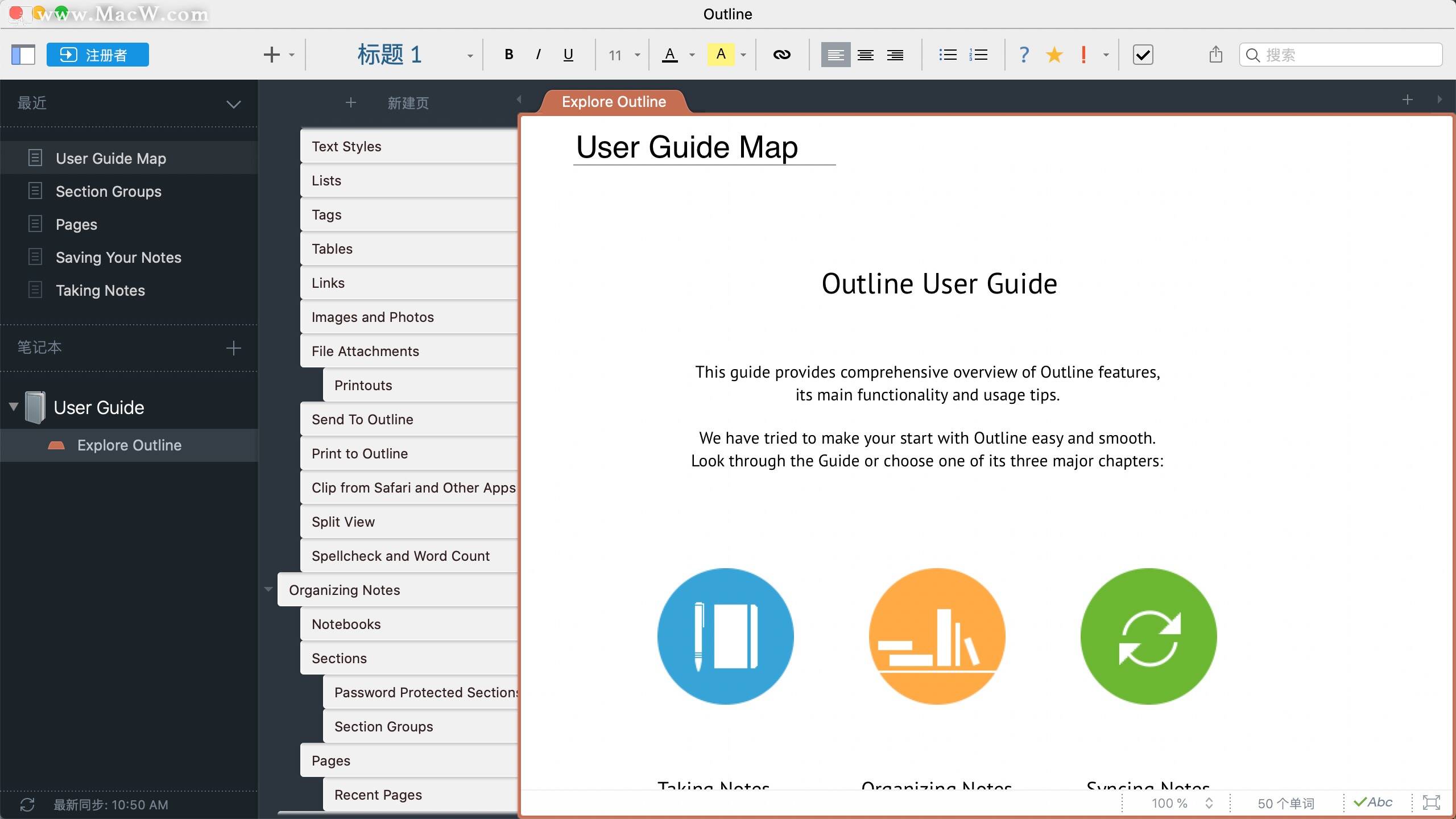Toggle italic formatting
This screenshot has width=1456, height=819.
point(538,55)
